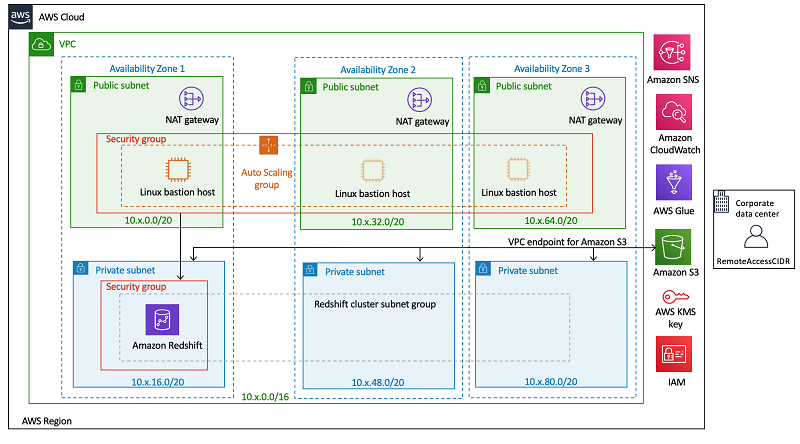Click the lock icon of 10.x.16.0/20 private subnet
Image resolution: width=800 pixels, height=444 pixels.
tap(81, 268)
